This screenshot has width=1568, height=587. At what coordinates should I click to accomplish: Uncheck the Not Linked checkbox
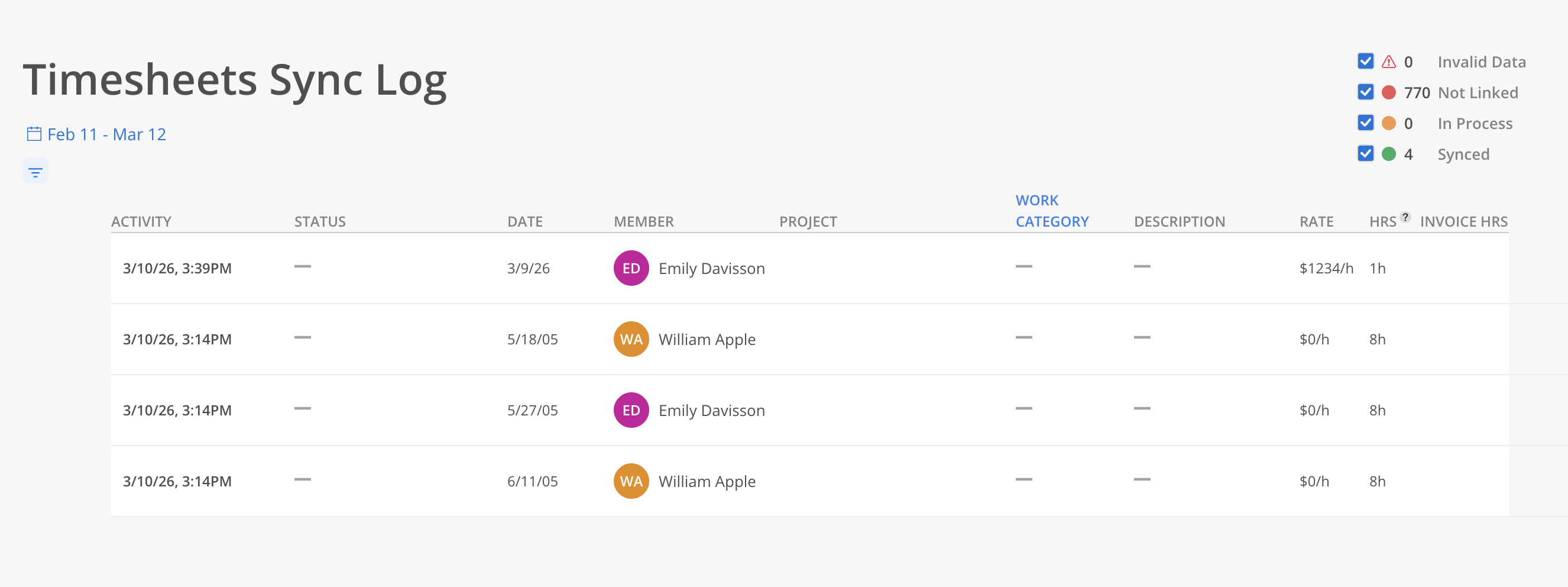(x=1365, y=92)
